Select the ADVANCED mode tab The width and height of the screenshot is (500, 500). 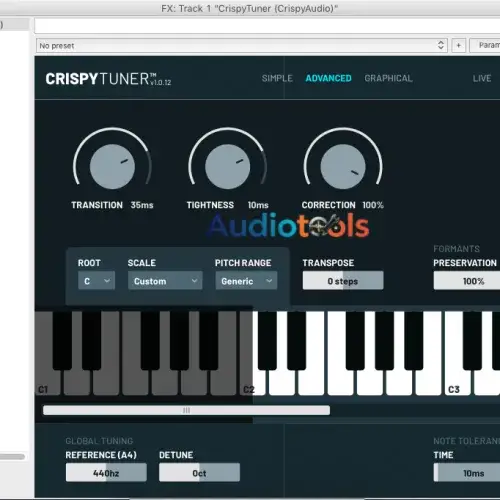[x=328, y=78]
